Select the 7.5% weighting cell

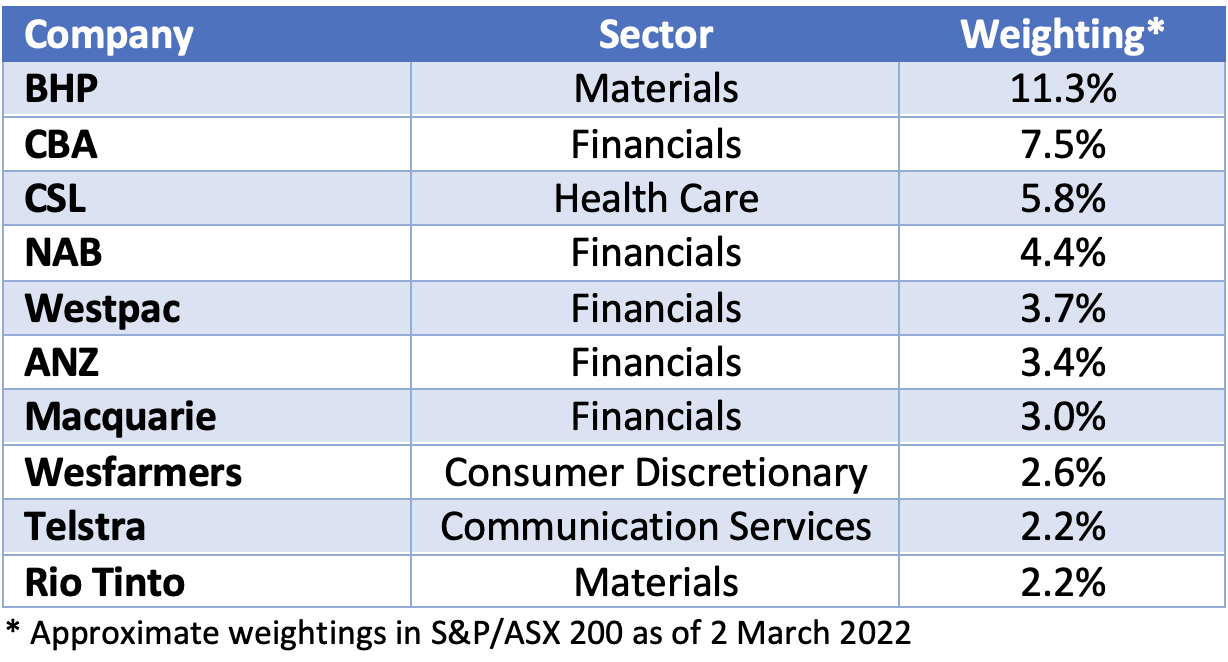1062,144
